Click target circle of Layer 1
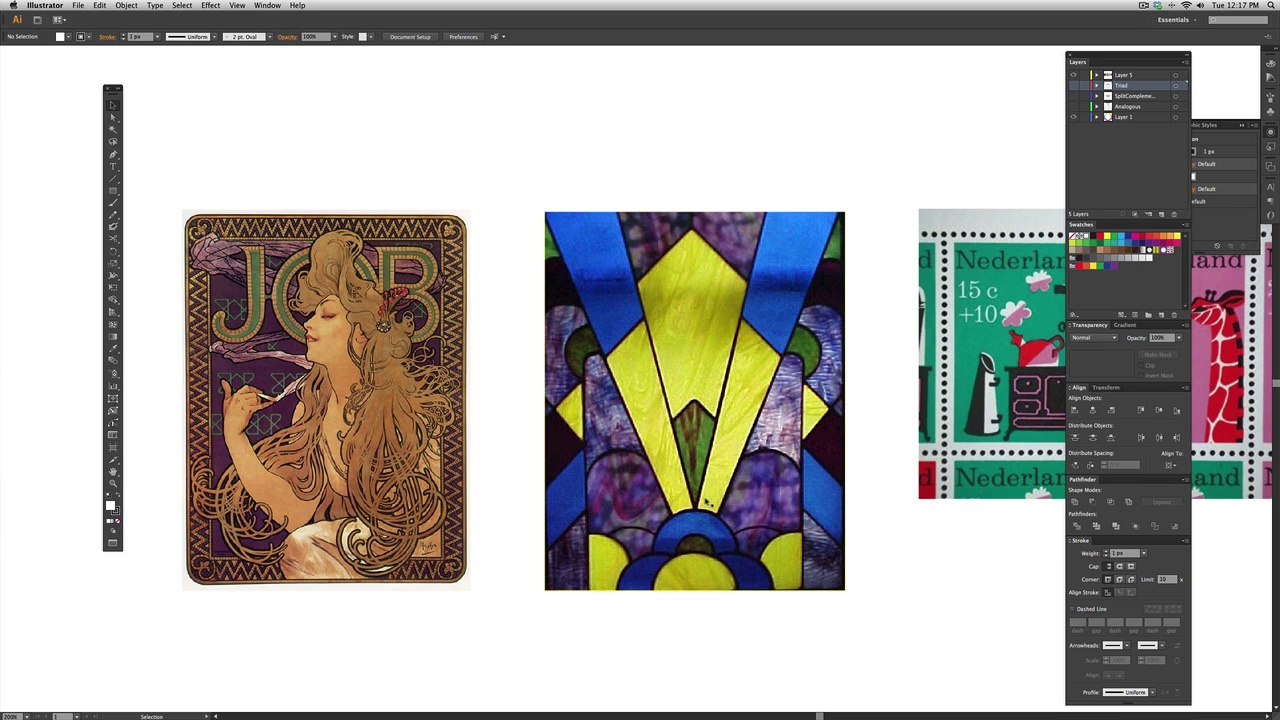The height and width of the screenshot is (720, 1280). [1175, 117]
